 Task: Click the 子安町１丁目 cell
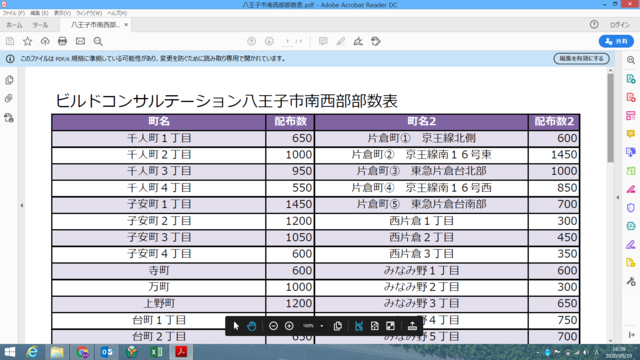tap(159, 204)
